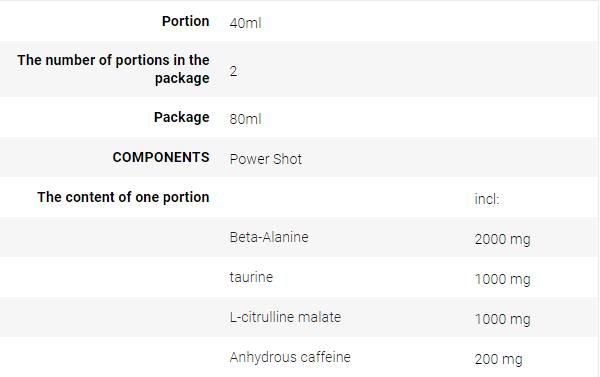The height and width of the screenshot is (377, 600).
Task: Click the Beta-Alanine table row
Action: tap(298, 237)
